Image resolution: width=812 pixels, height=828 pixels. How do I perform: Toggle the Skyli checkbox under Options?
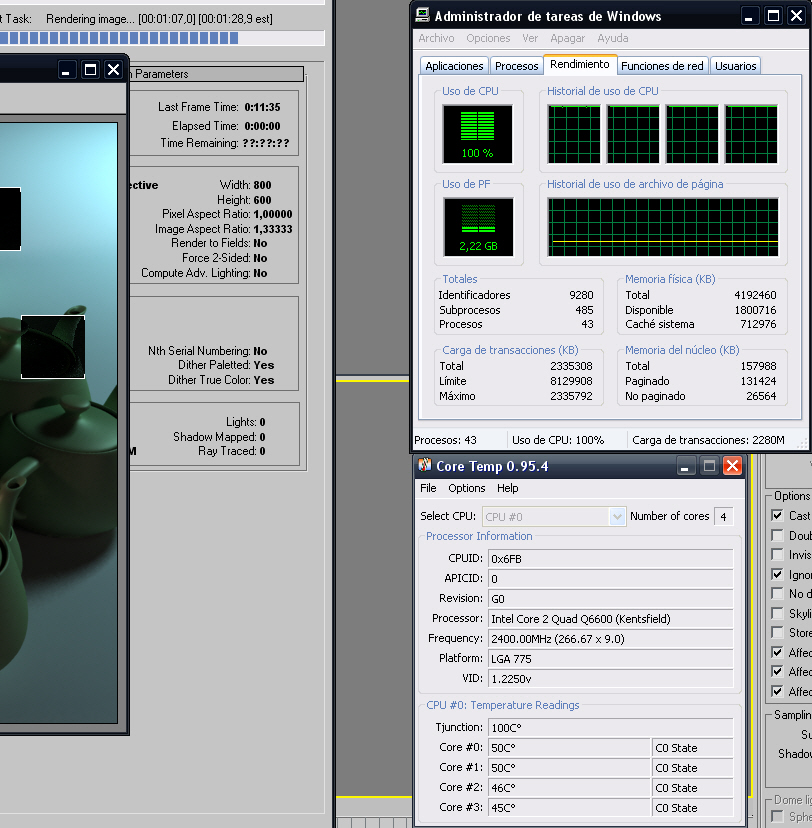click(x=777, y=613)
